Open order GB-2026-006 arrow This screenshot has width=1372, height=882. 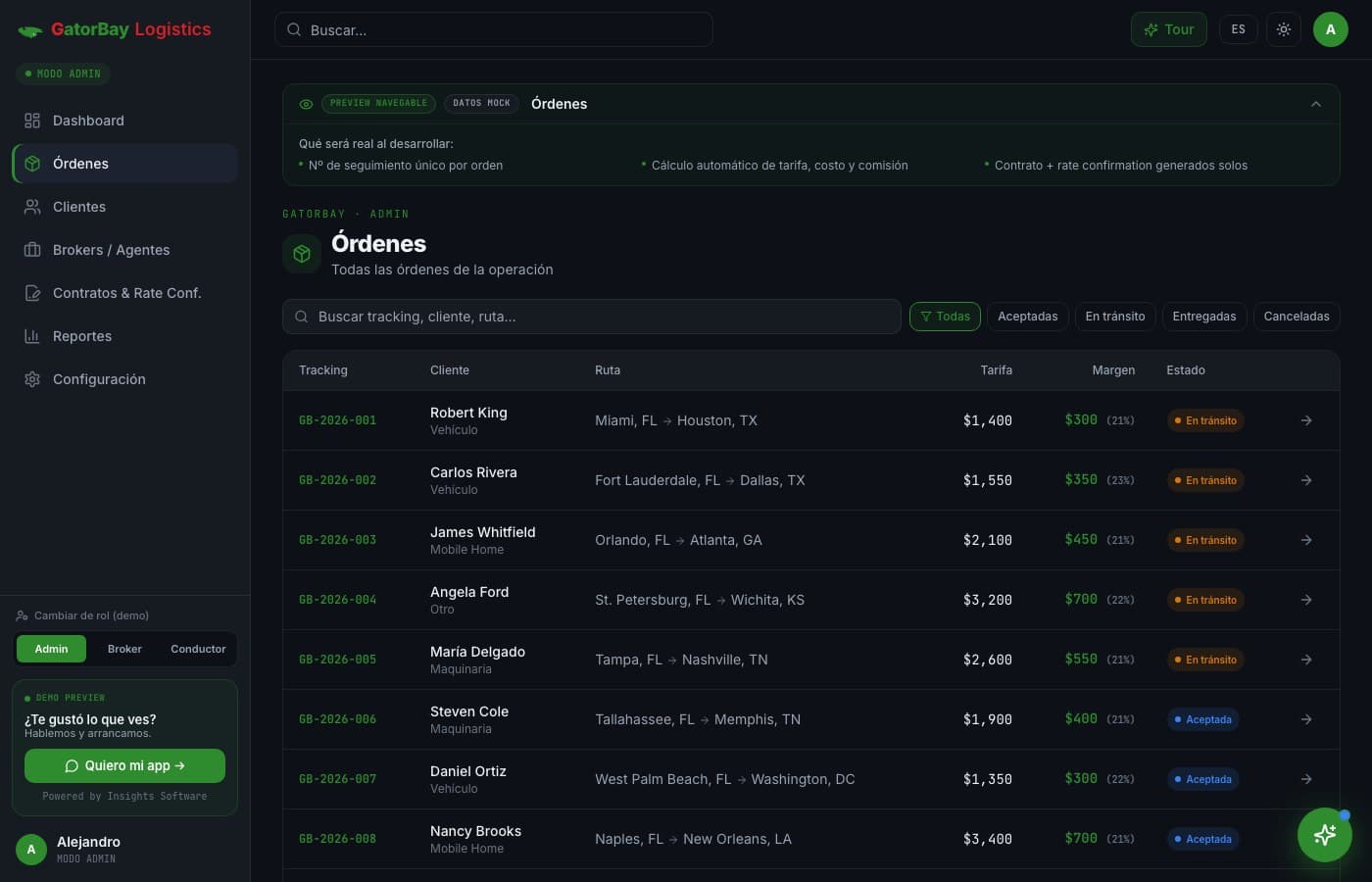1306,719
